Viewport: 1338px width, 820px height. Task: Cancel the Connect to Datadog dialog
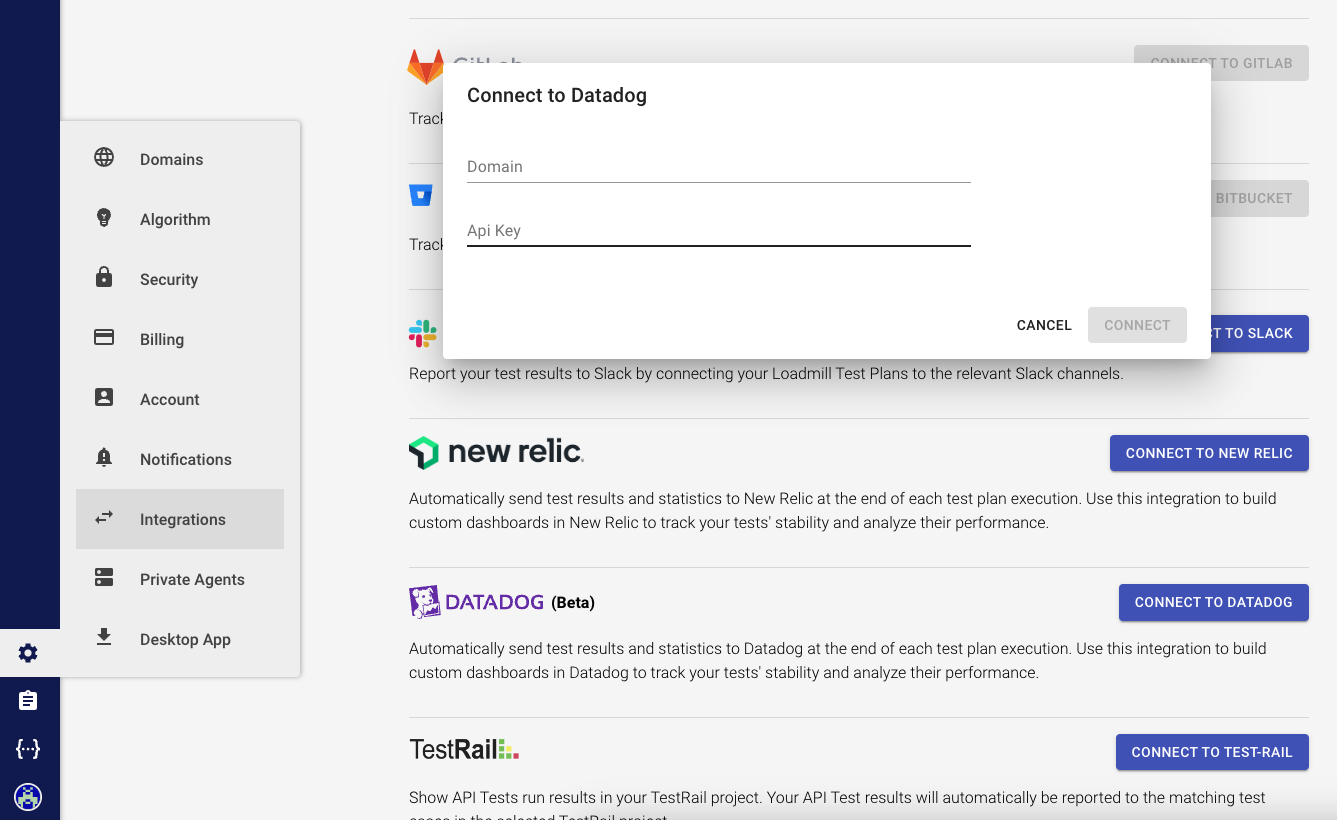1043,325
